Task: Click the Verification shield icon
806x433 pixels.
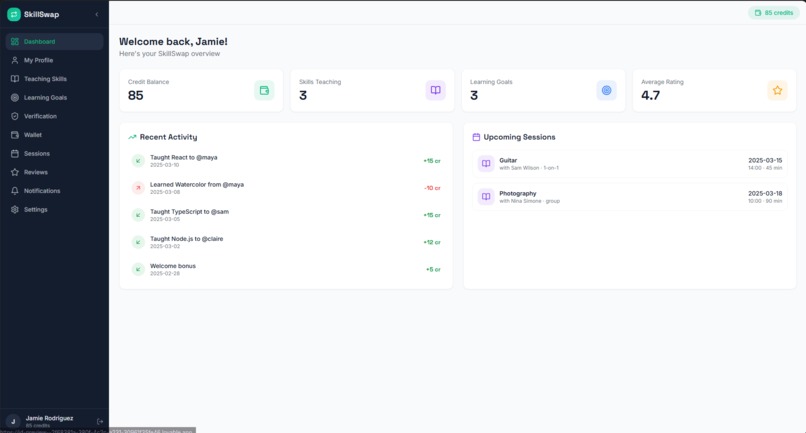Action: click(x=15, y=116)
